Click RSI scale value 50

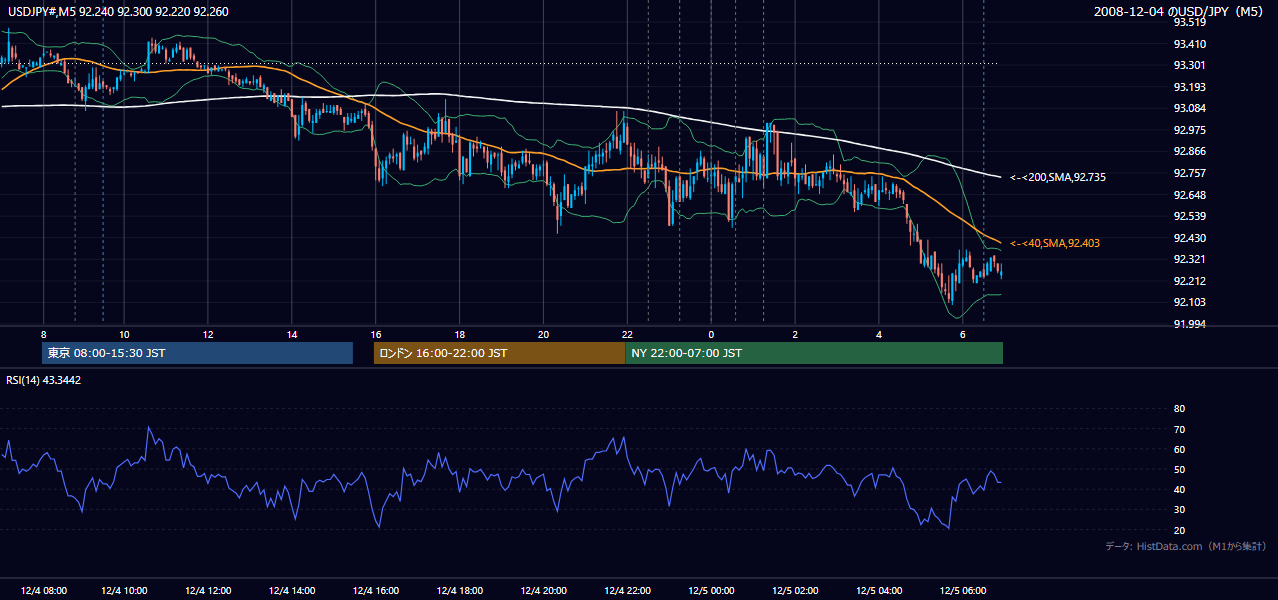pos(1179,469)
